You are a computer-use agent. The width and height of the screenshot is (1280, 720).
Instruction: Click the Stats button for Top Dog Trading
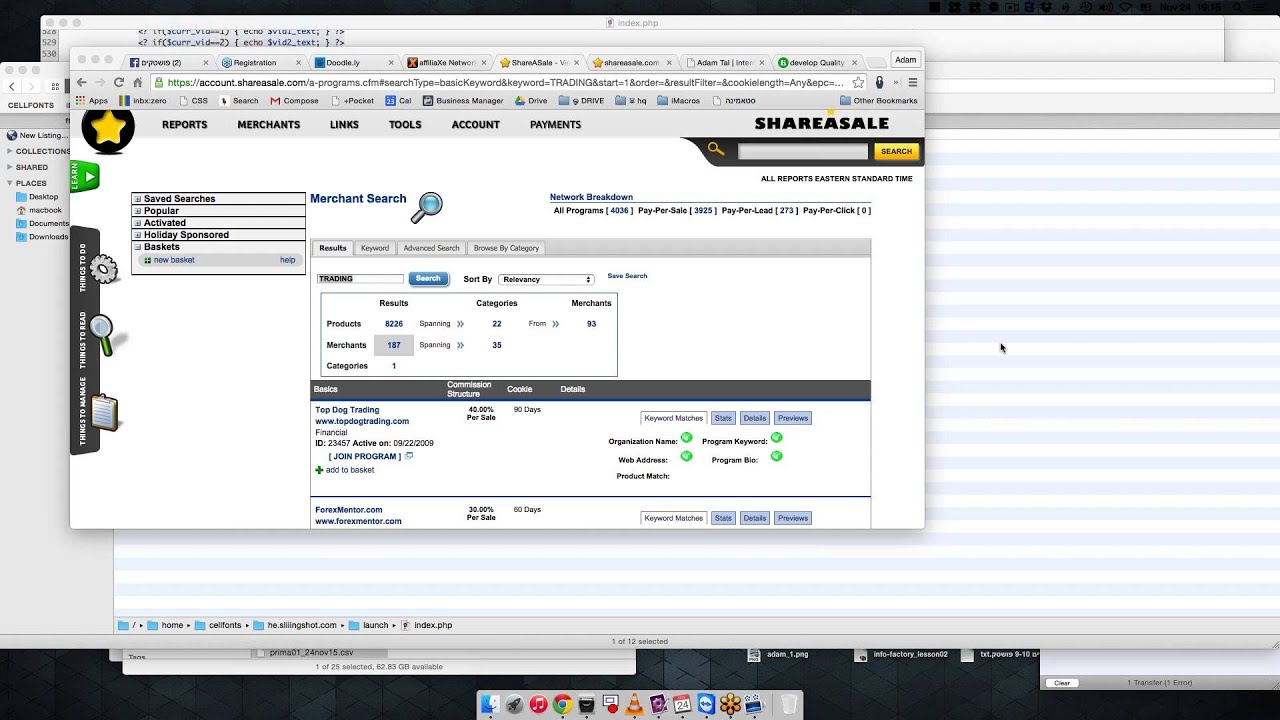click(x=723, y=418)
